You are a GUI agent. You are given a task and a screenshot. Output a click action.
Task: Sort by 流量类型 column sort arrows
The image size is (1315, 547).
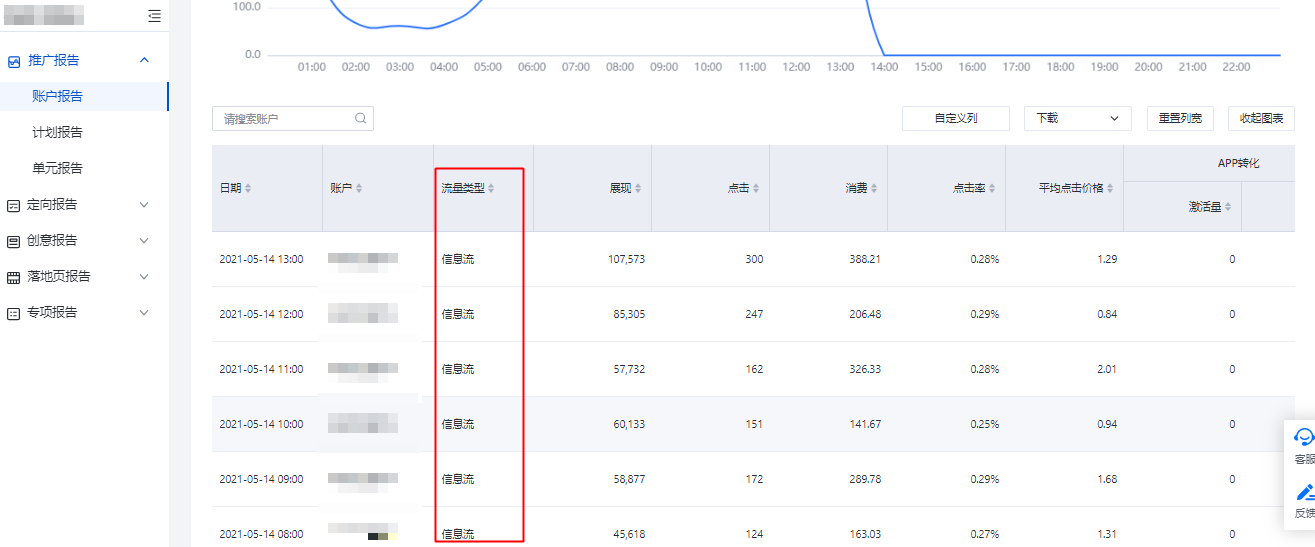point(491,188)
